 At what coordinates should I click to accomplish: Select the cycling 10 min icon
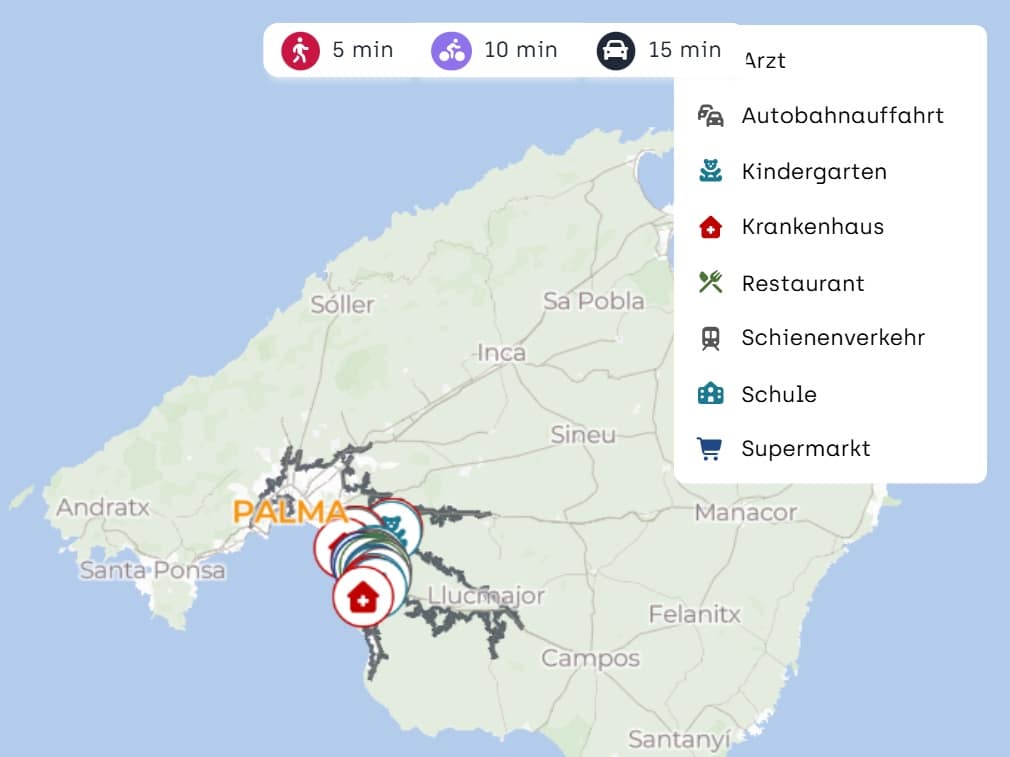(451, 51)
